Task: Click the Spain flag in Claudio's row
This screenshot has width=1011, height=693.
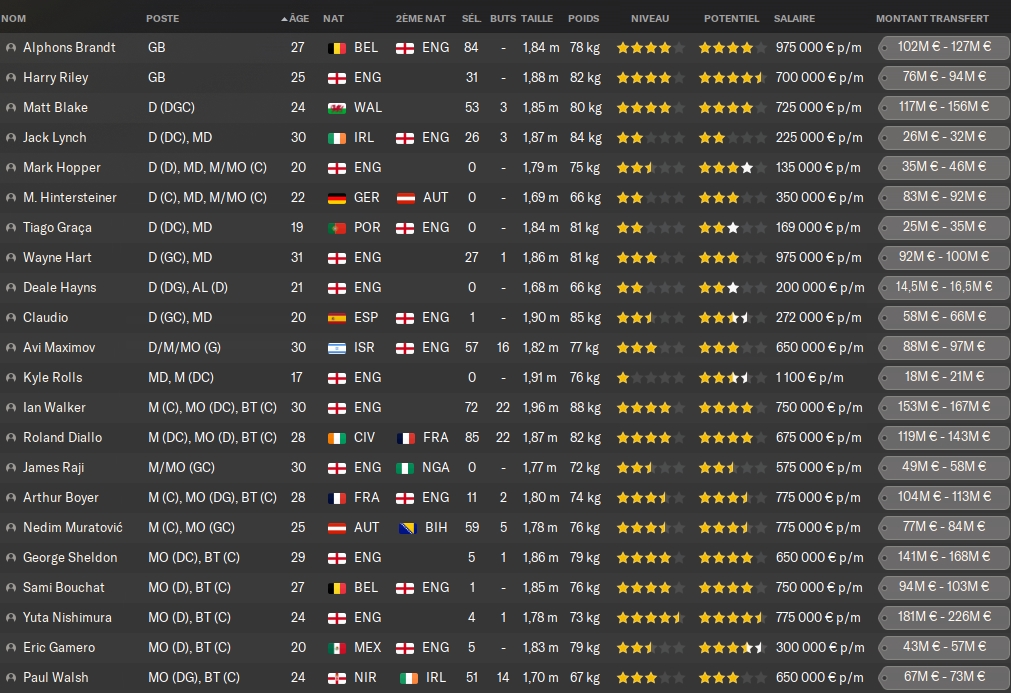Action: [337, 317]
